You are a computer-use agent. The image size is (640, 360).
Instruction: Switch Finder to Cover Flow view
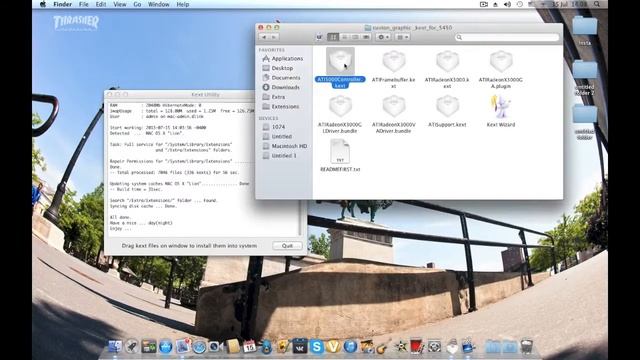tap(366, 37)
